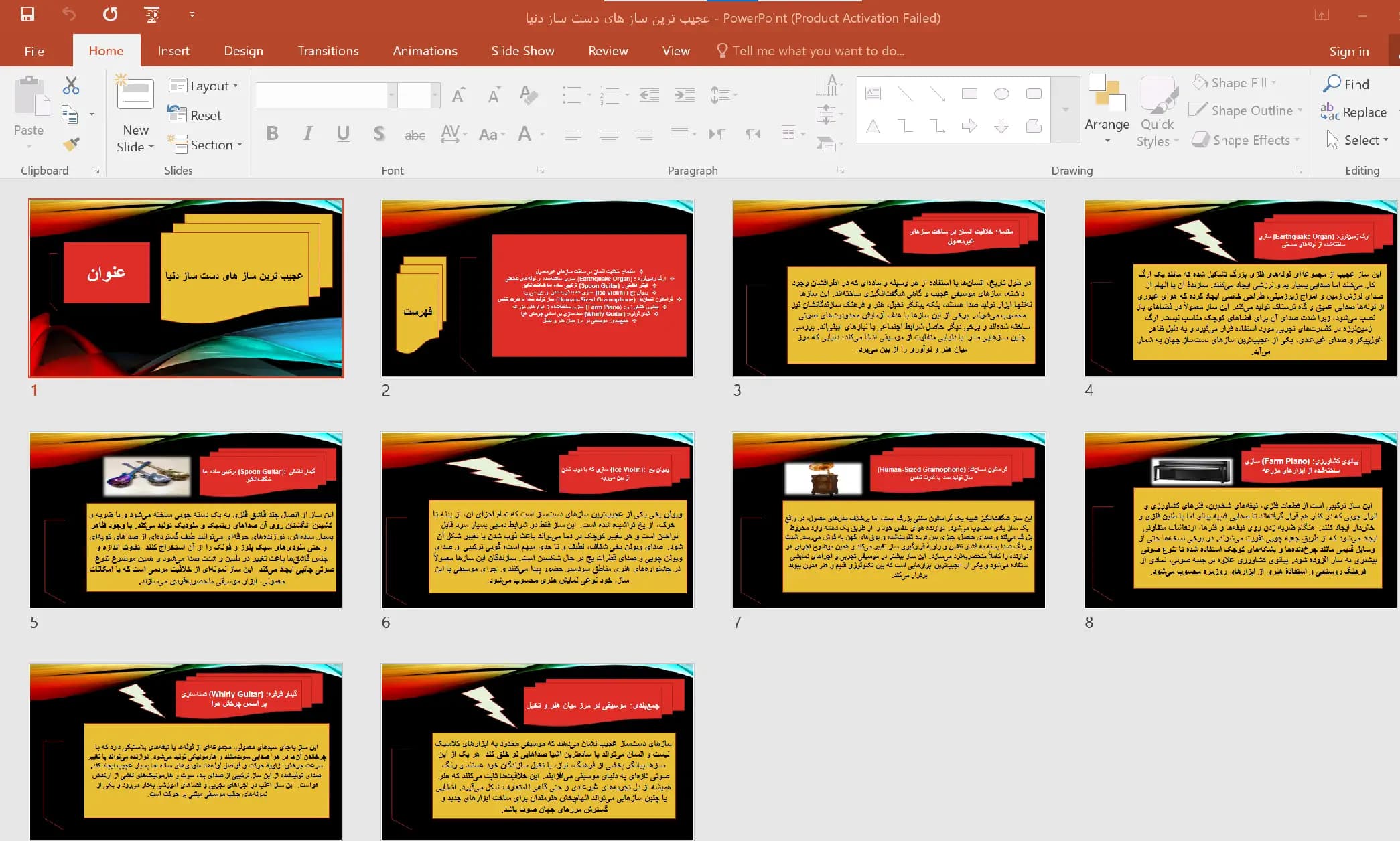The width and height of the screenshot is (1400, 841).
Task: Select the Format Painter brush icon
Action: [x=71, y=144]
